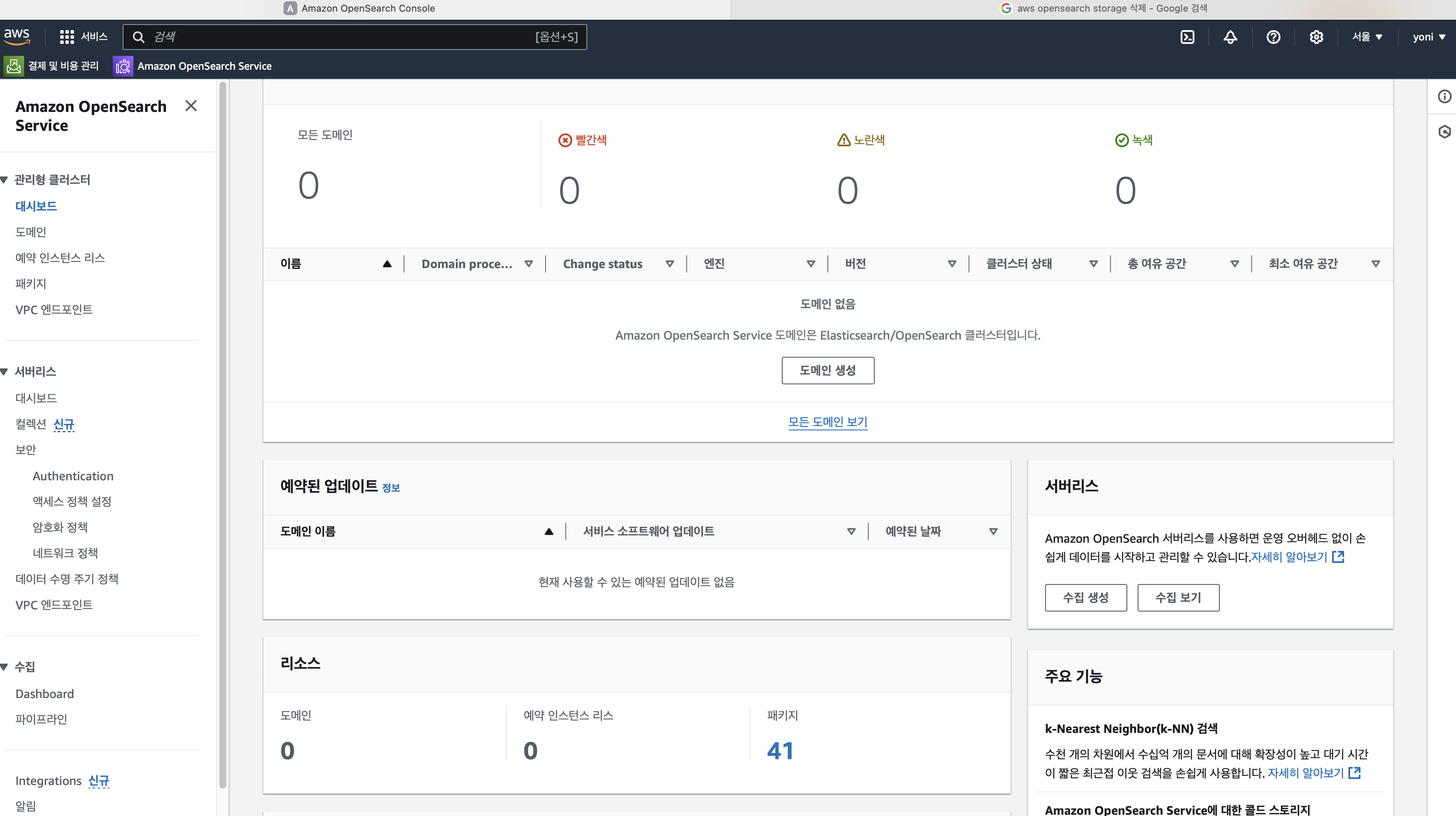Click the Amazon OpenSearch Console tab favicon
The image size is (1456, 816).
pyautogui.click(x=290, y=9)
